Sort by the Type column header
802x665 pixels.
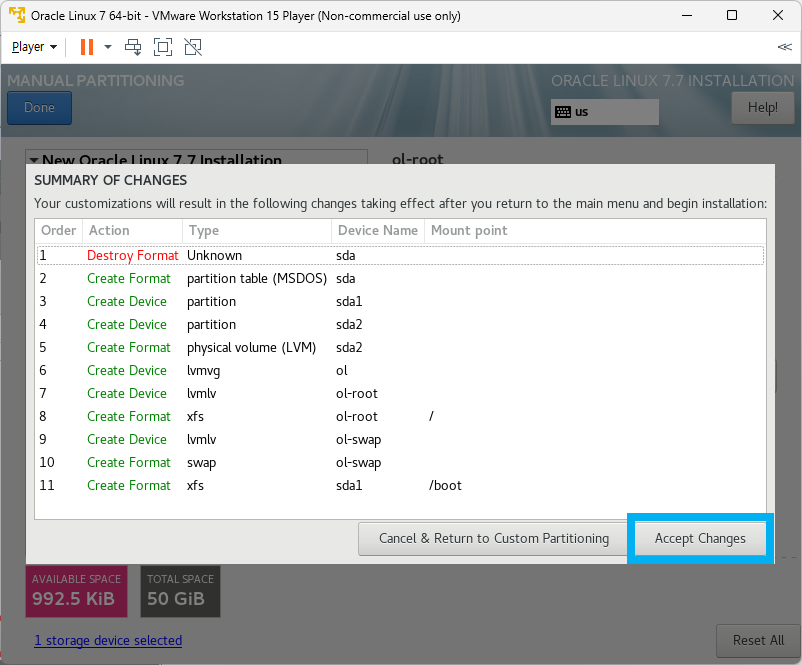coord(257,231)
